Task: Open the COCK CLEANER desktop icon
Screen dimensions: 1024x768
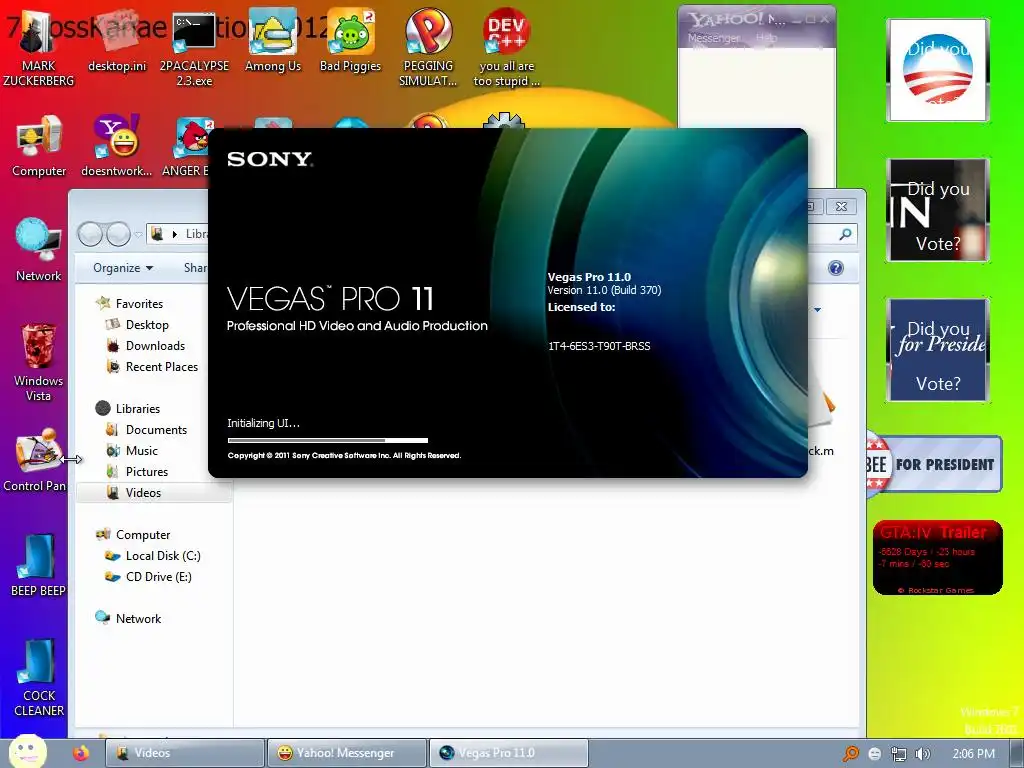Action: [x=39, y=678]
